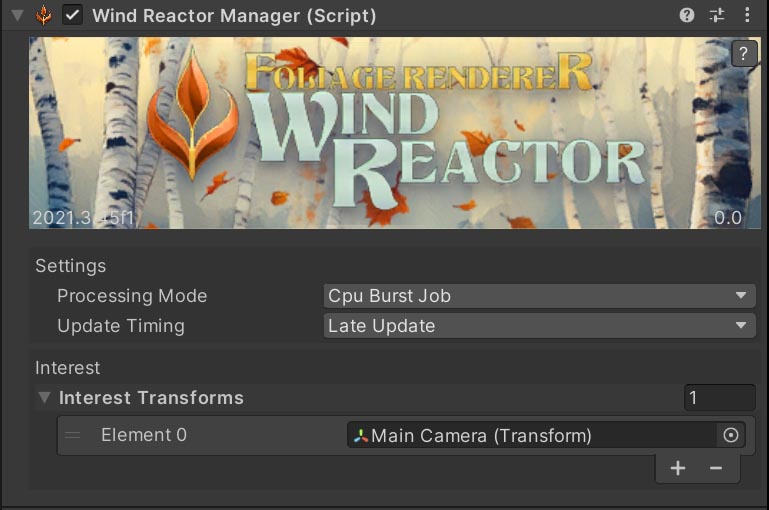Click the Interest Transforms array size field
This screenshot has width=769, height=510.
coord(719,398)
